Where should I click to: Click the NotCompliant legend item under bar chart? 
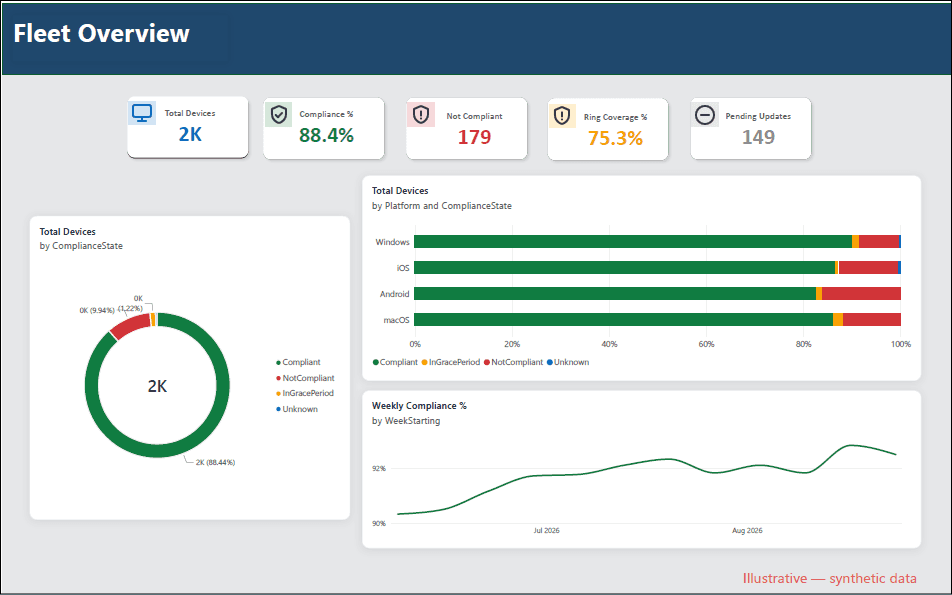(x=514, y=362)
